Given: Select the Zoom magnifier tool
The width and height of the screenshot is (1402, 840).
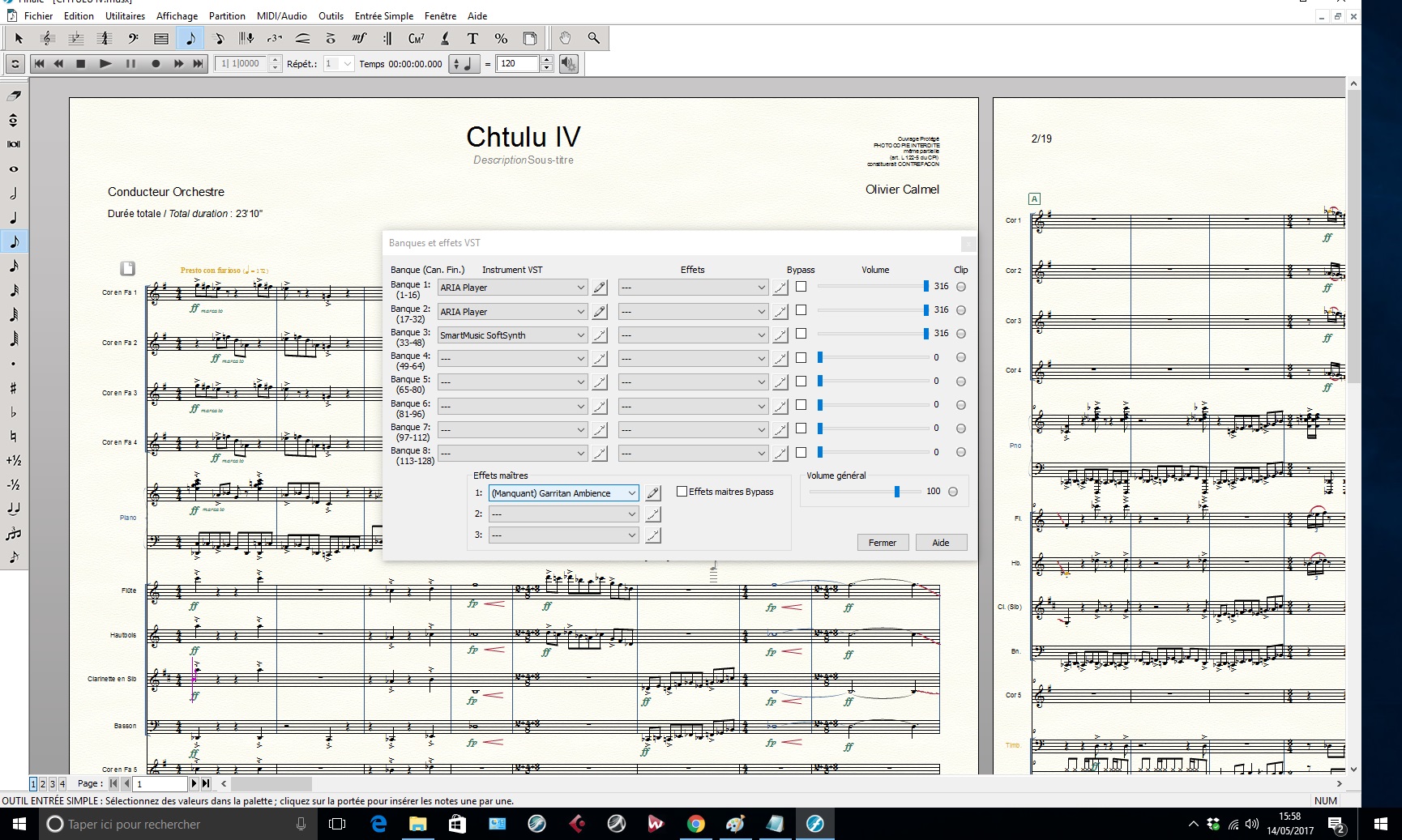Looking at the screenshot, I should (x=593, y=38).
